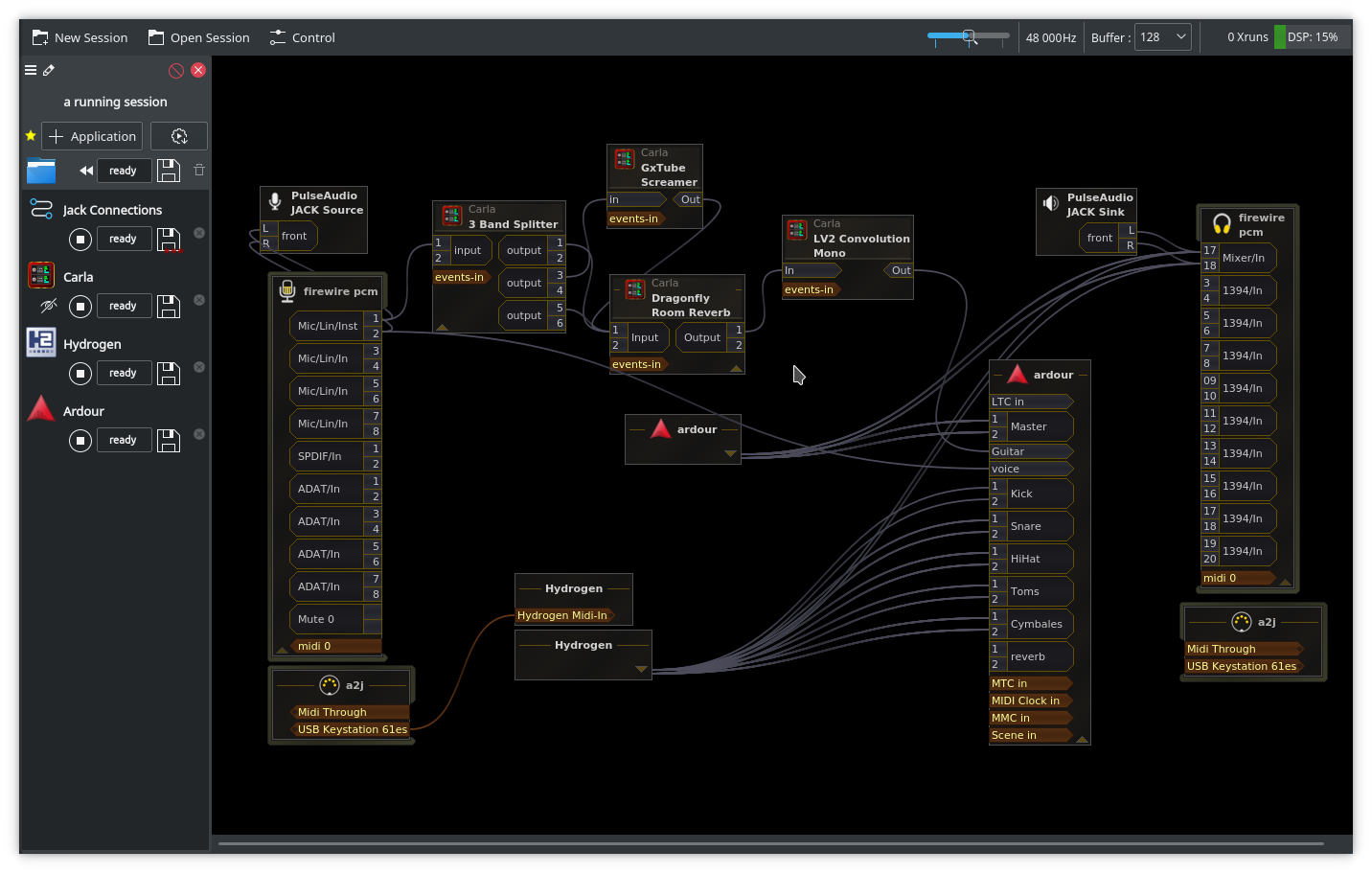
Task: Click ardour's voice input port
Action: point(1031,469)
